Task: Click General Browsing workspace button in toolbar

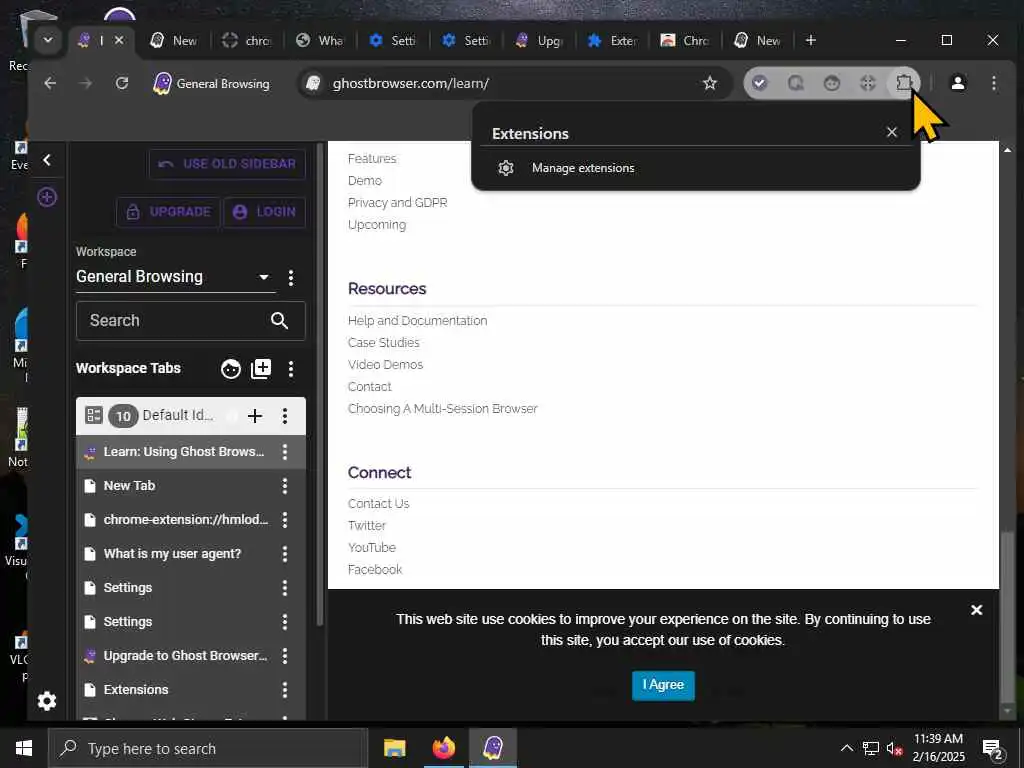Action: 212,84
